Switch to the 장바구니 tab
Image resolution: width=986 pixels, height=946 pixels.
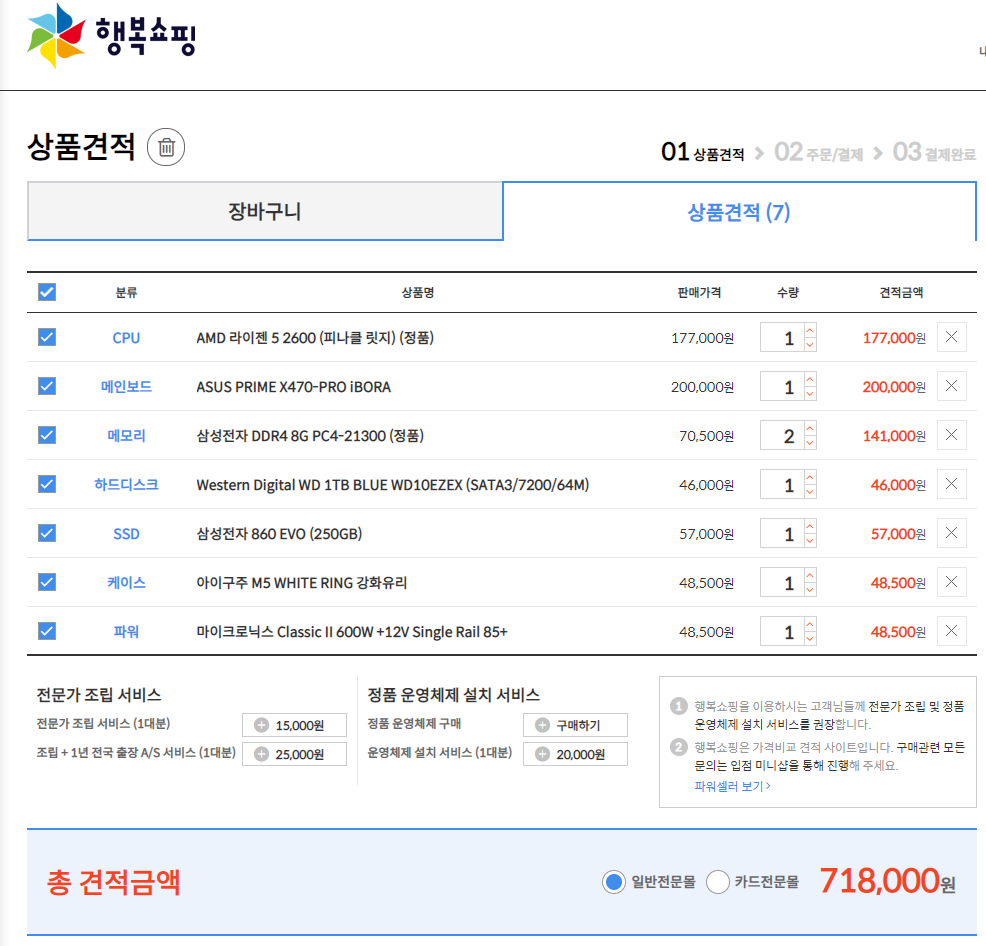pos(264,211)
